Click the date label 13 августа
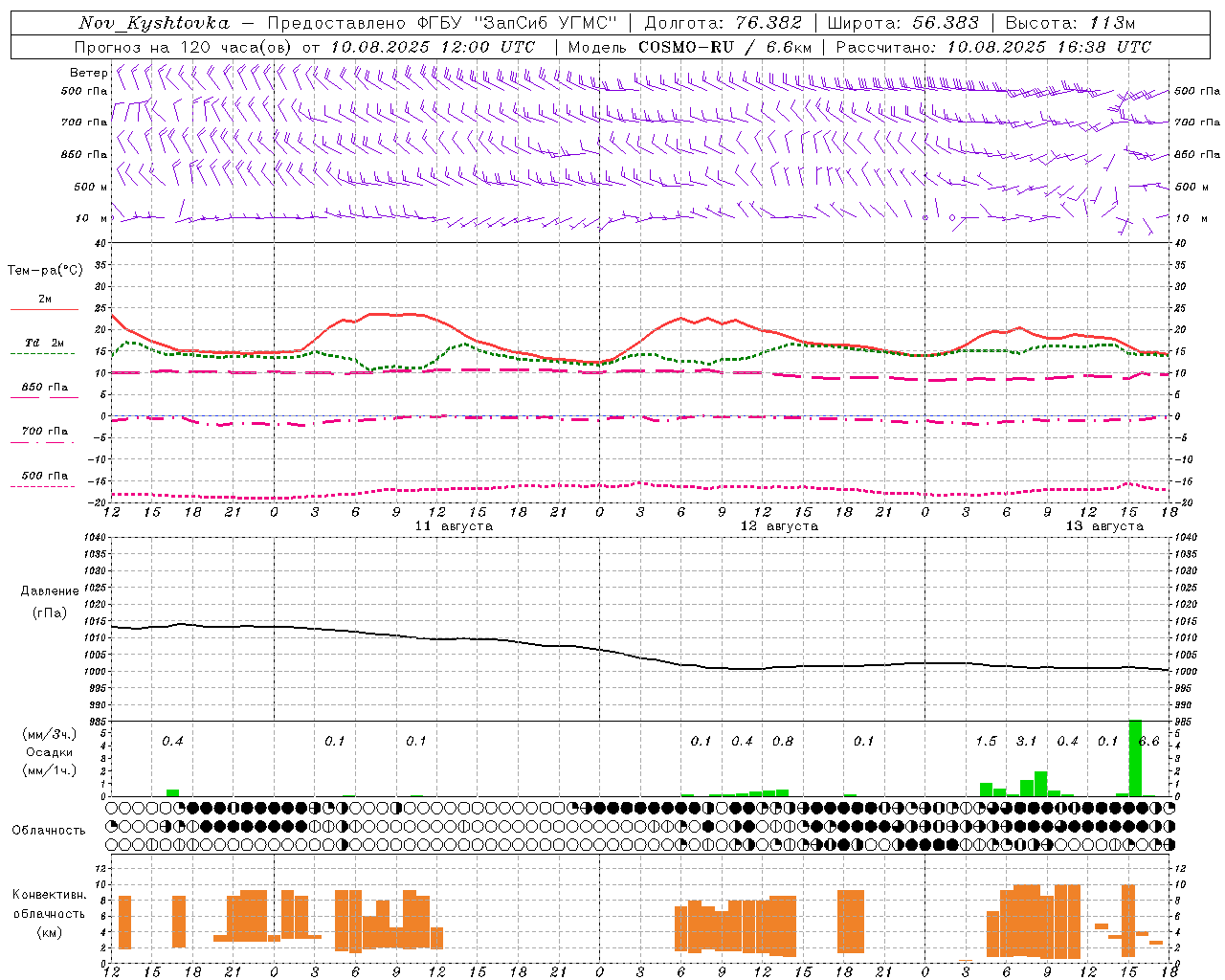The image size is (1225, 980). 1104,526
